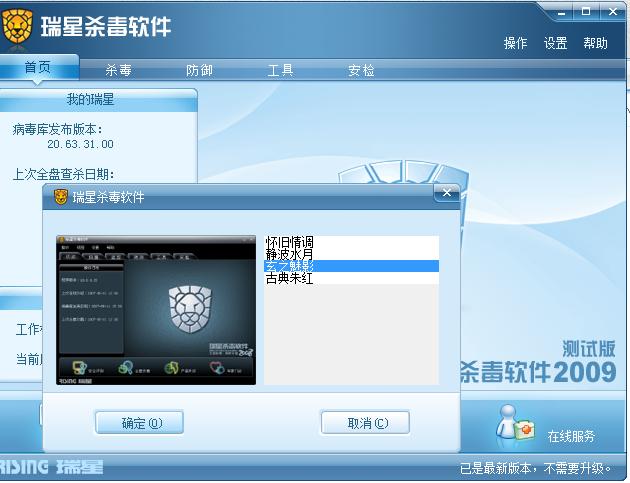
Task: Click the 我的瑞星 panel header
Action: pos(98,100)
